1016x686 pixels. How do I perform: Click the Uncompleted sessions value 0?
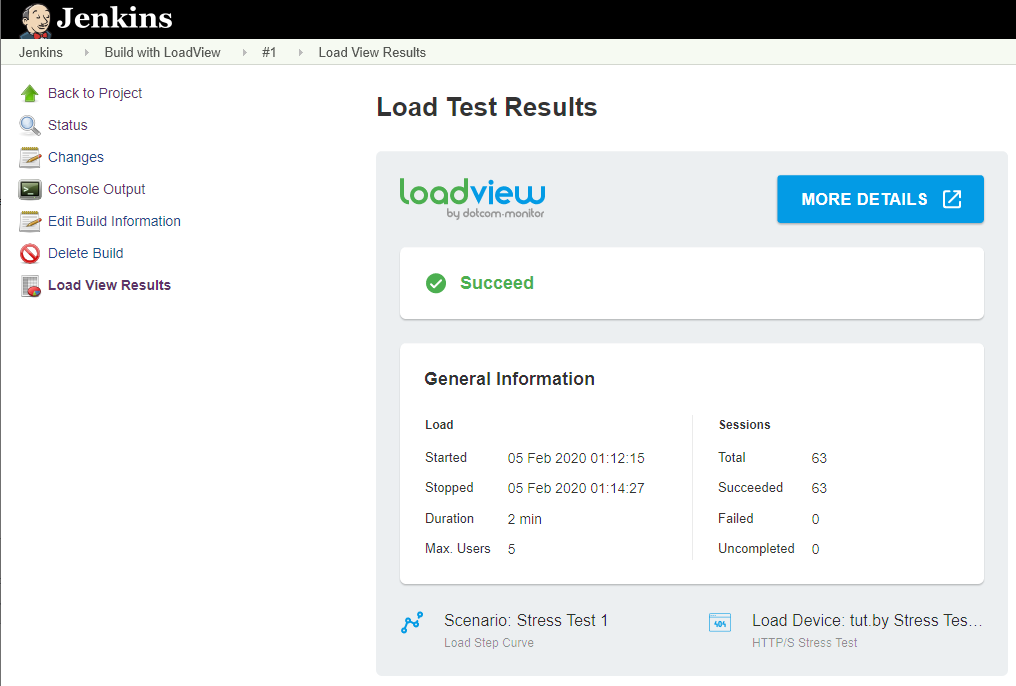coord(815,549)
